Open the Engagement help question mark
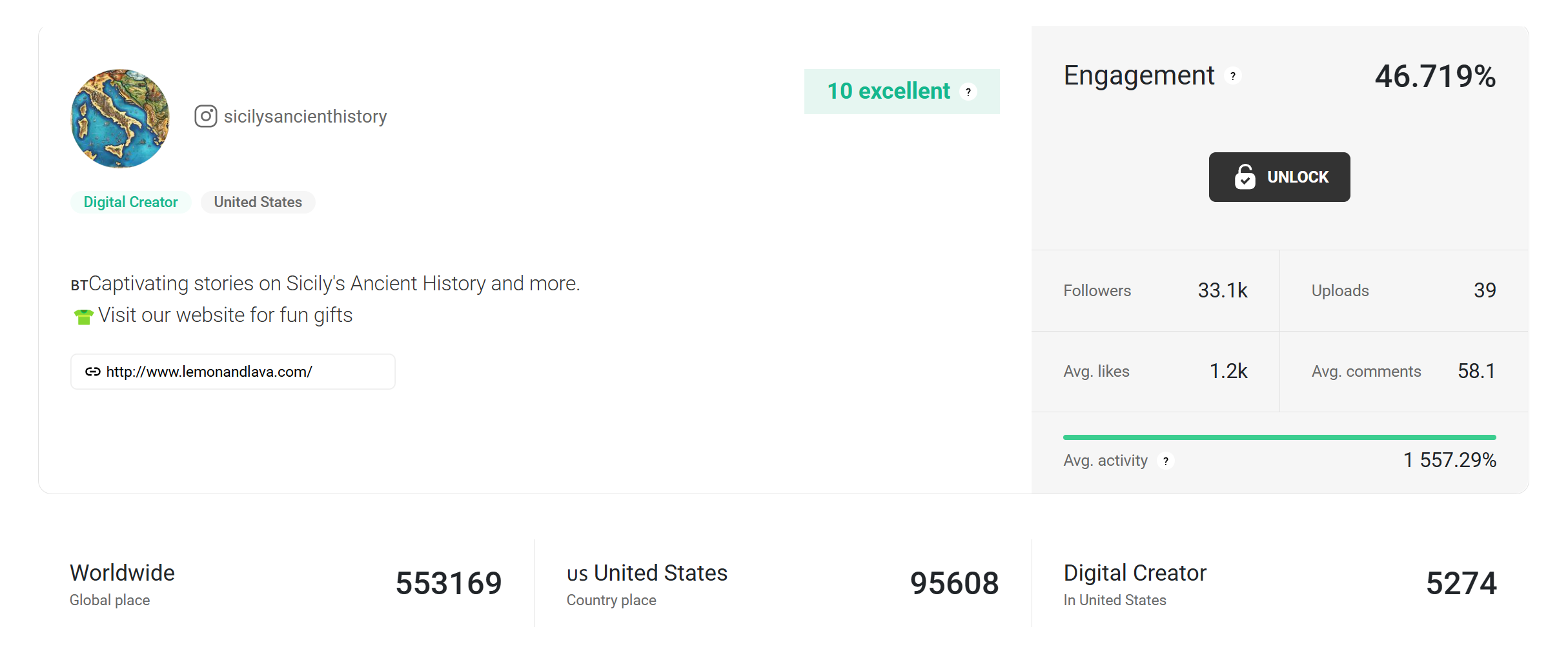The width and height of the screenshot is (1568, 660). (1234, 76)
